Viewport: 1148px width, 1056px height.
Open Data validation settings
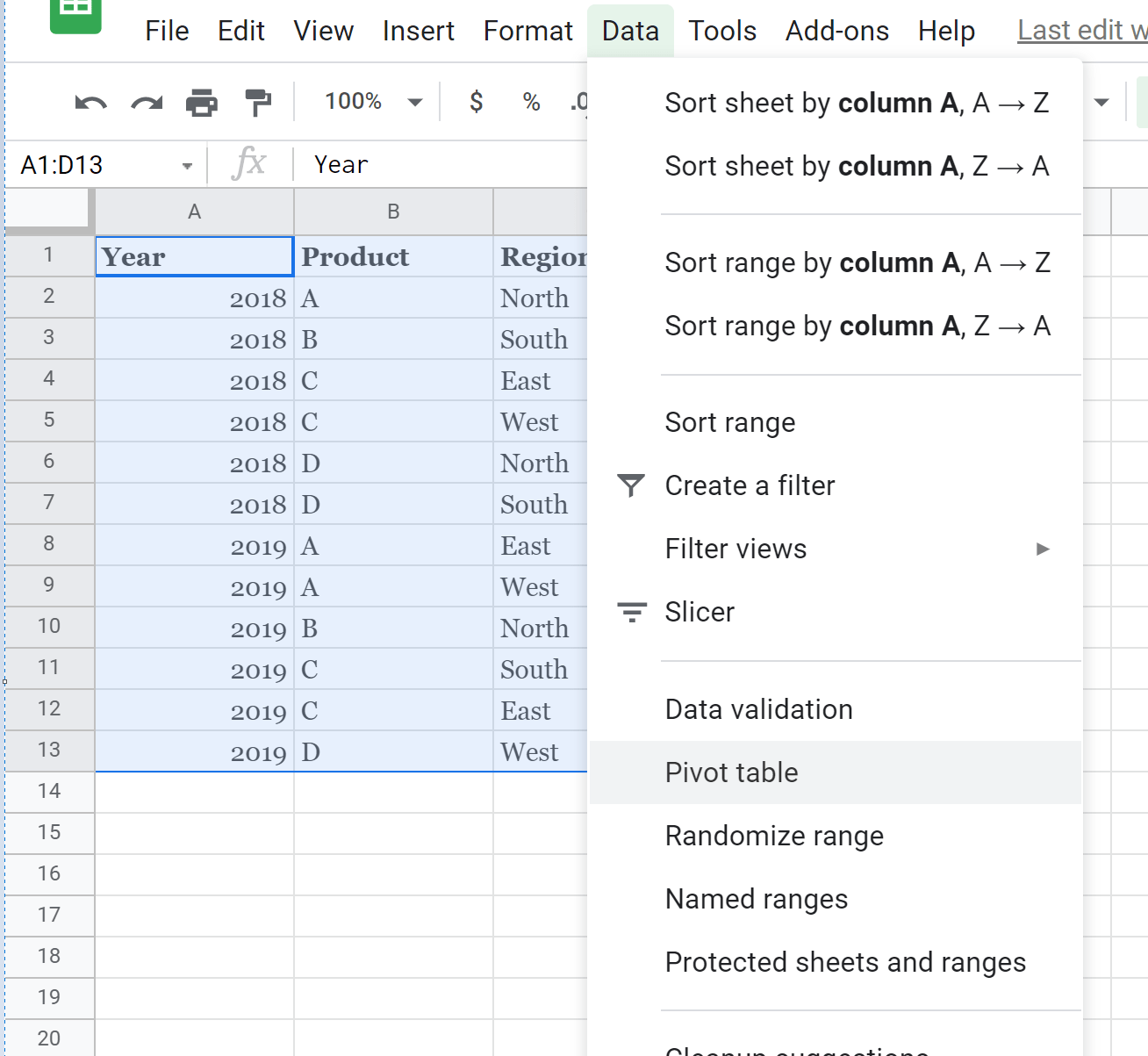point(758,708)
